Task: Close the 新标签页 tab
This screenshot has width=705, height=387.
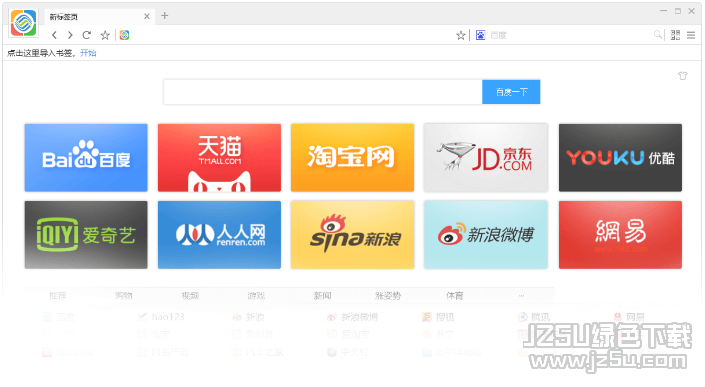Action: [x=147, y=16]
